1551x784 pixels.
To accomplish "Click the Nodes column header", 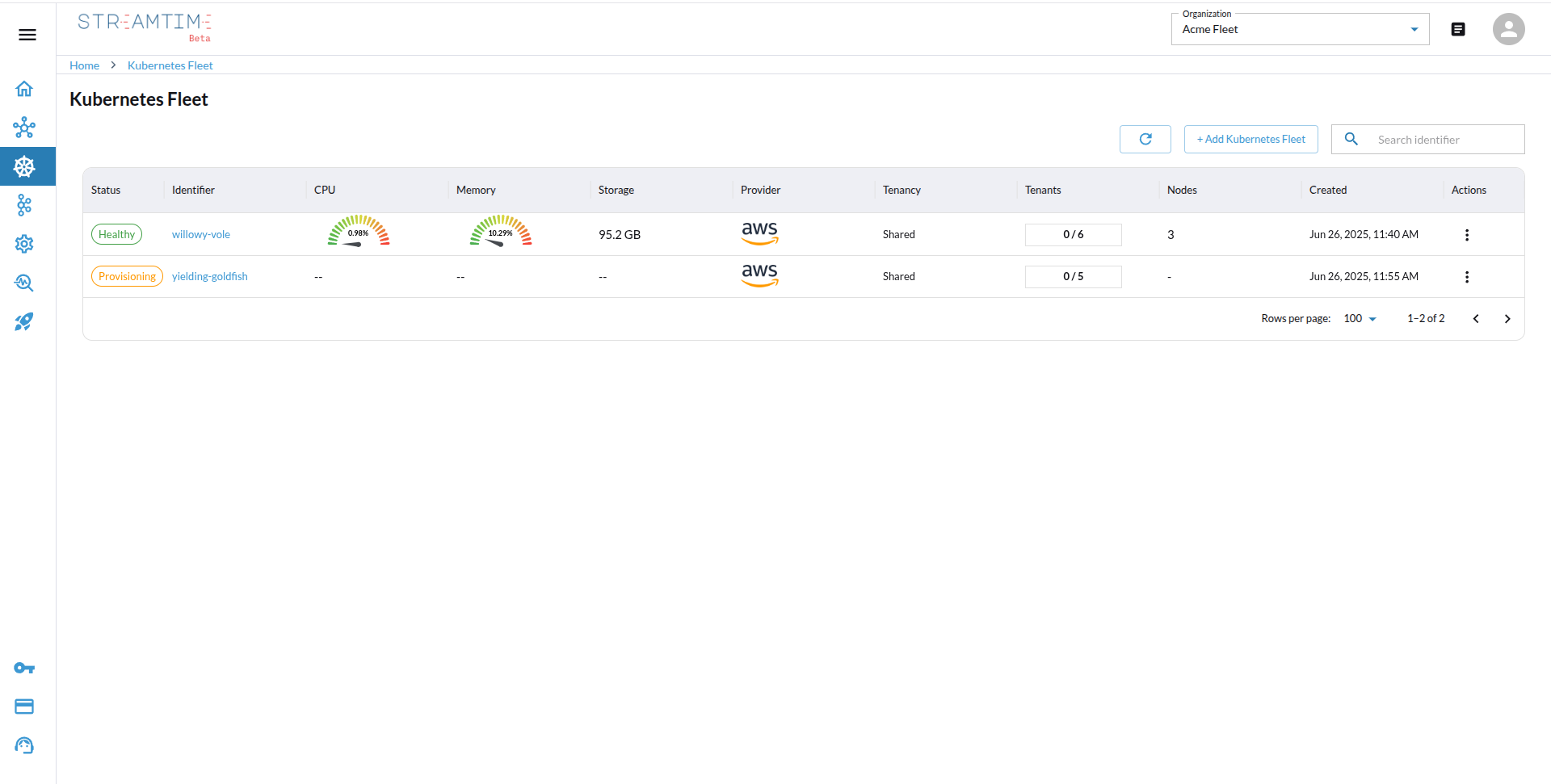I will coord(1182,190).
